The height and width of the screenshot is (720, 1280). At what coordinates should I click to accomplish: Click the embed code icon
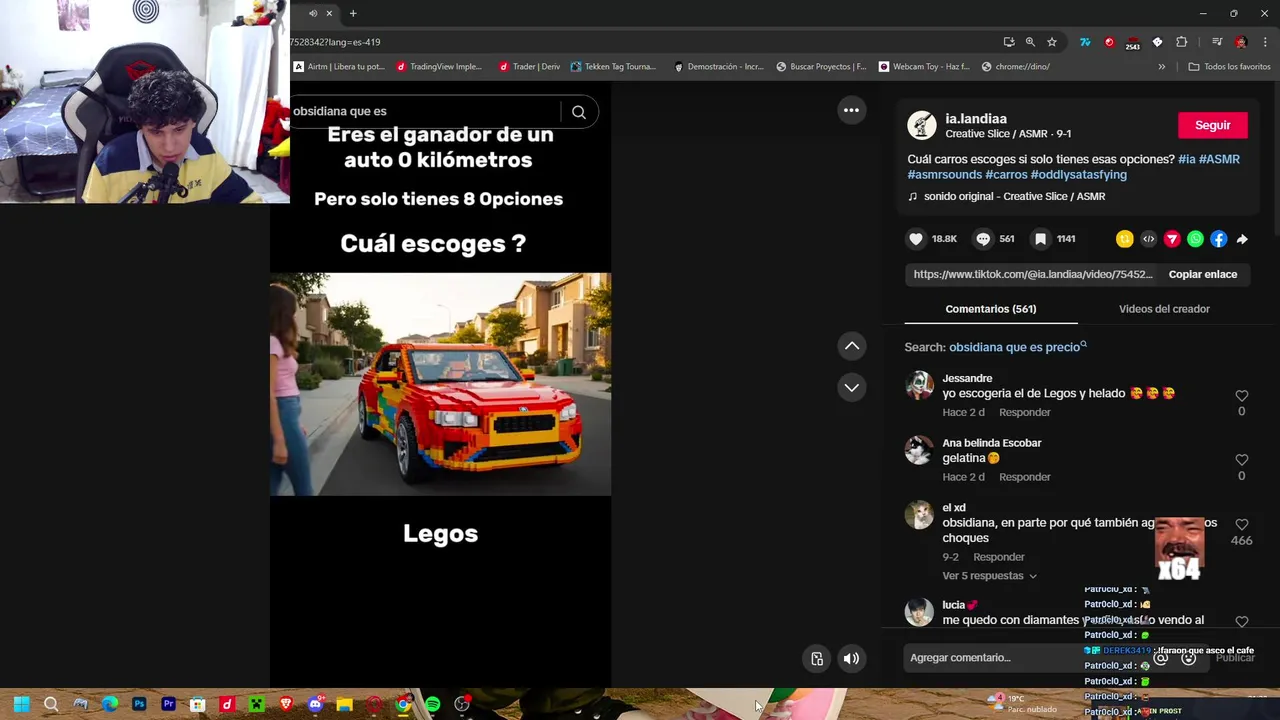(x=1148, y=239)
